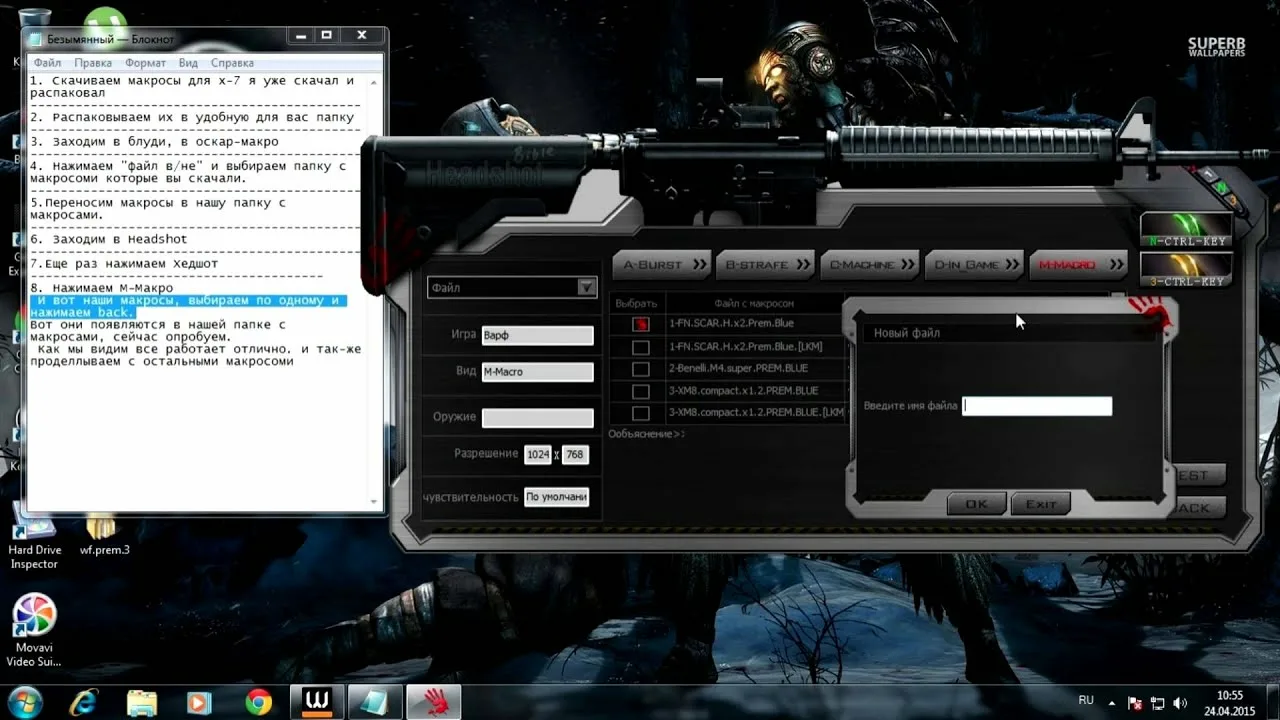Click the Игра field containing Варф
This screenshot has width=1280, height=720.
click(x=537, y=335)
